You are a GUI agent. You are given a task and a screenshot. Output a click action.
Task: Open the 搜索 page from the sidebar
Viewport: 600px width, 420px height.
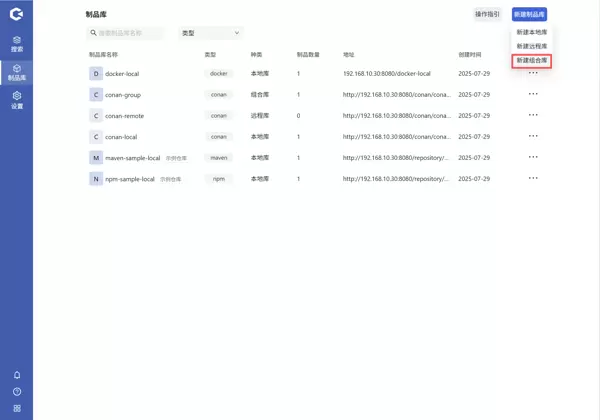pyautogui.click(x=16, y=44)
